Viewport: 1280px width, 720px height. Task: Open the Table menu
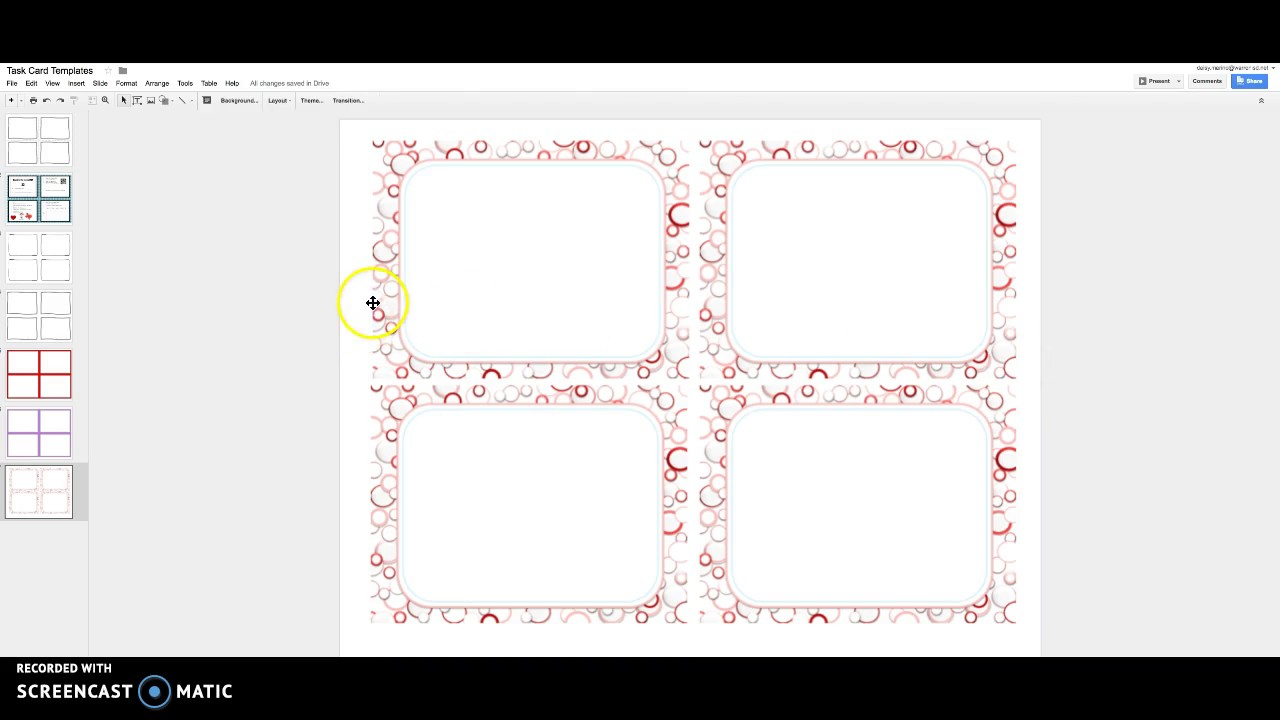point(209,83)
